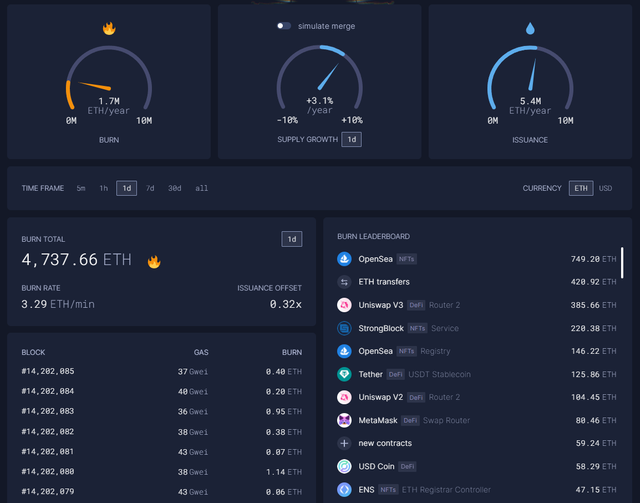Click the GAS column header
Screen dimensions: 640x503
point(201,352)
